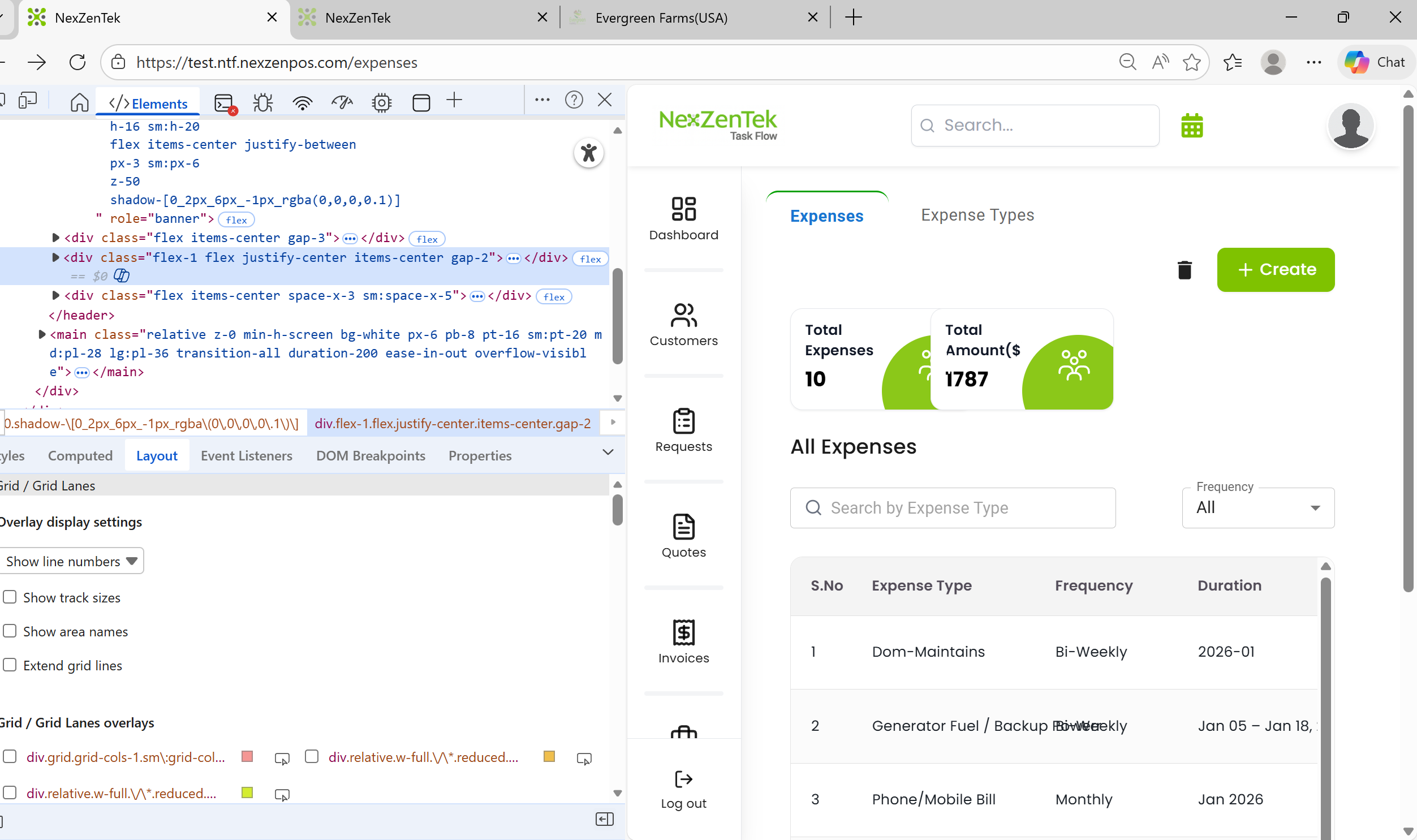Enable Show area names checkbox
Image resolution: width=1417 pixels, height=840 pixels.
[x=10, y=631]
